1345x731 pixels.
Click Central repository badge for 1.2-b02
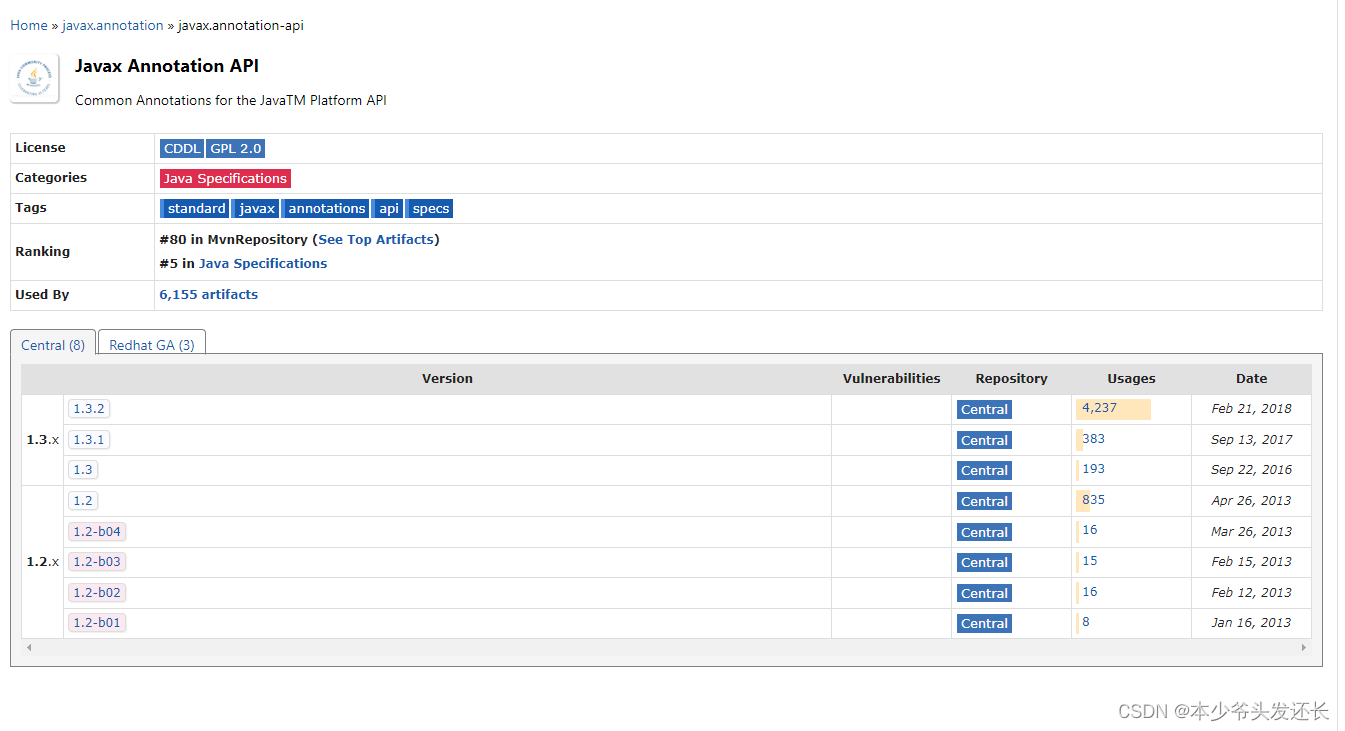point(984,593)
